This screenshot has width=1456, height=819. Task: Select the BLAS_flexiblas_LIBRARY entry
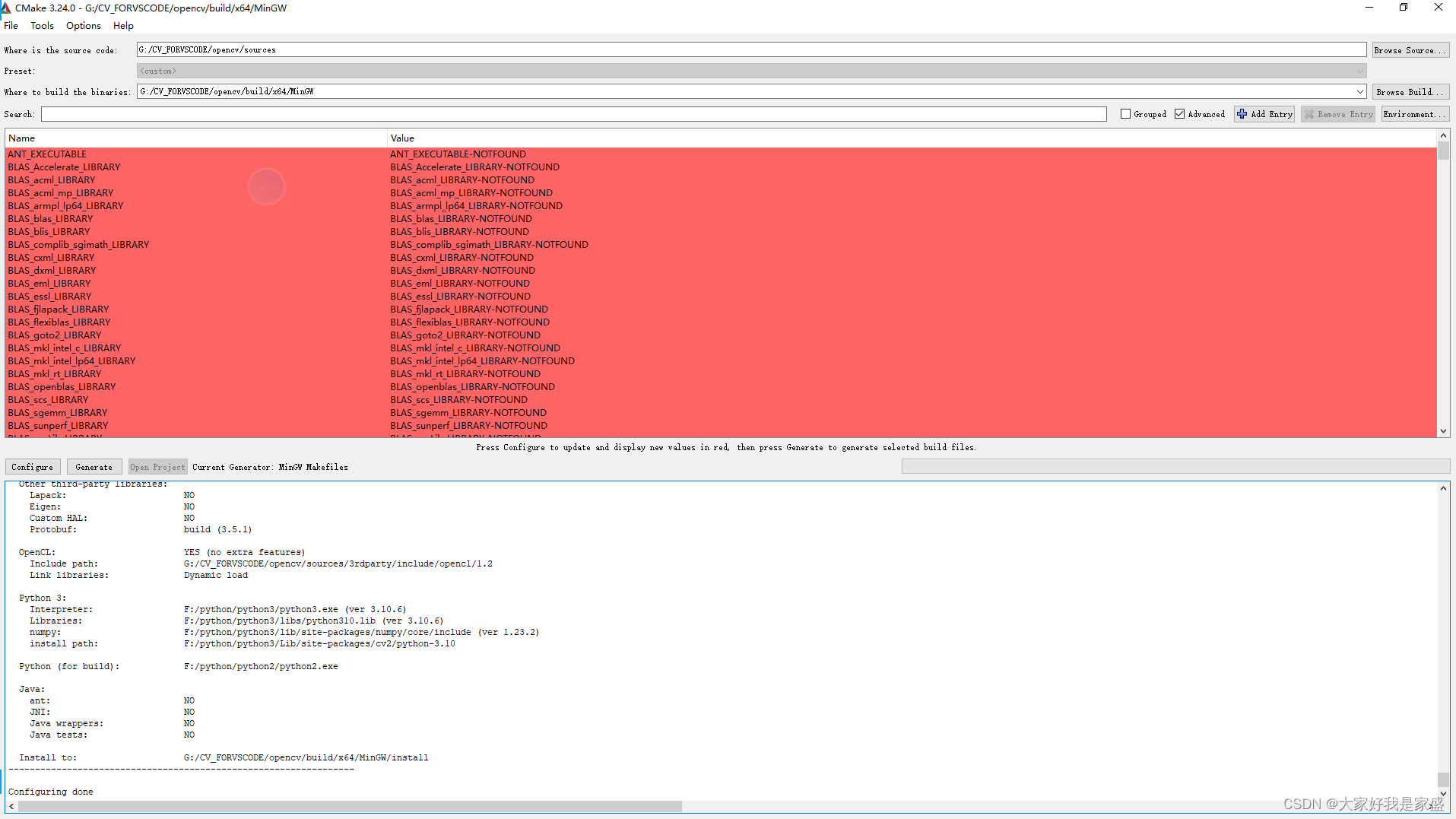59,322
